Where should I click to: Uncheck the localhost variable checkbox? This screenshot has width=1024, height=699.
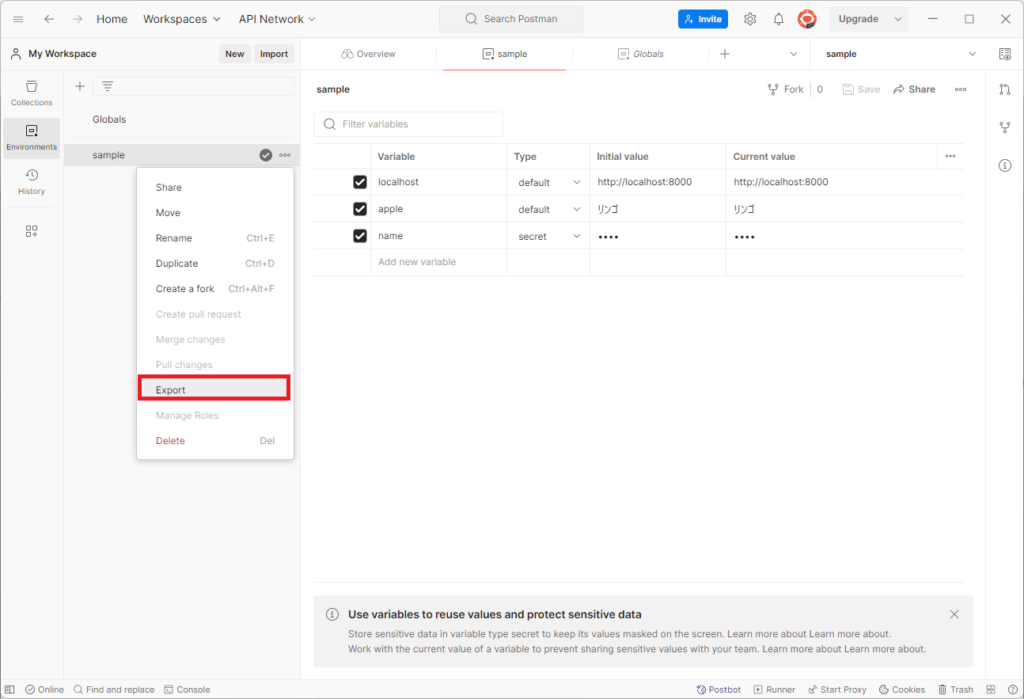click(x=360, y=182)
